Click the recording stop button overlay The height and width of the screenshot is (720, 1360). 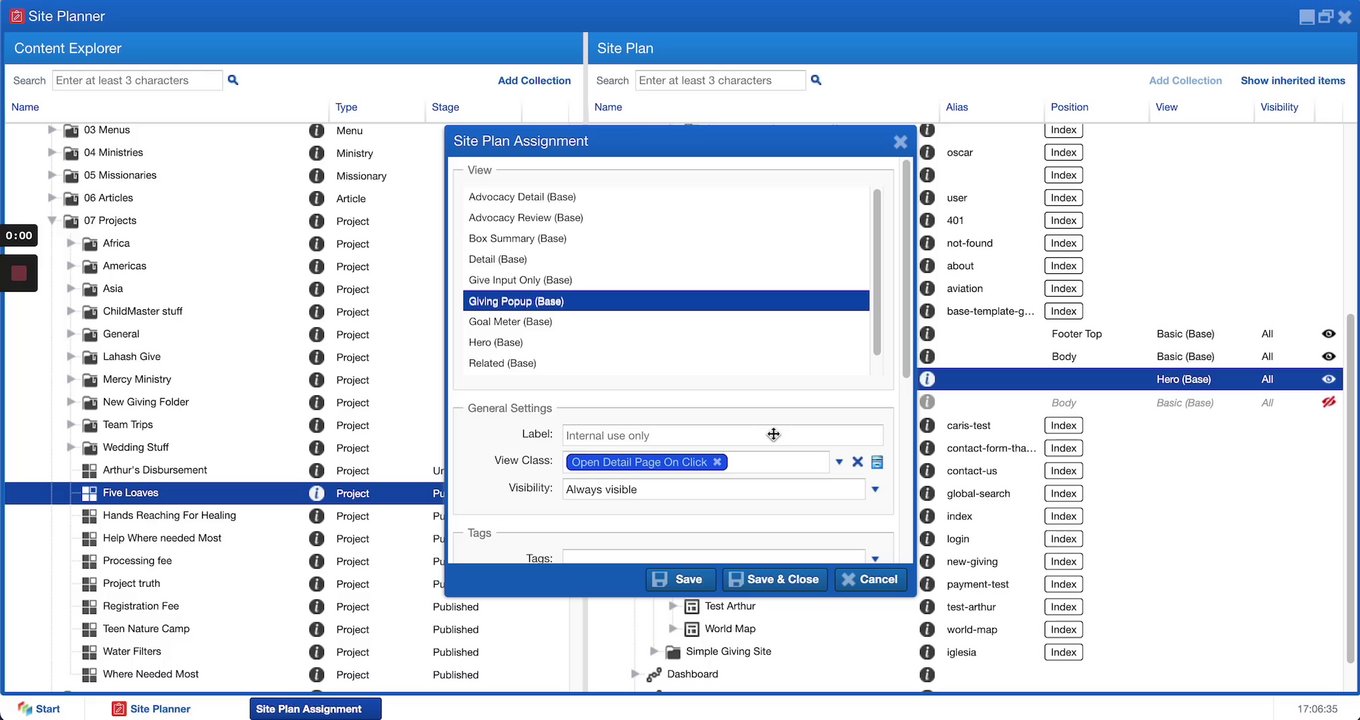pos(19,273)
